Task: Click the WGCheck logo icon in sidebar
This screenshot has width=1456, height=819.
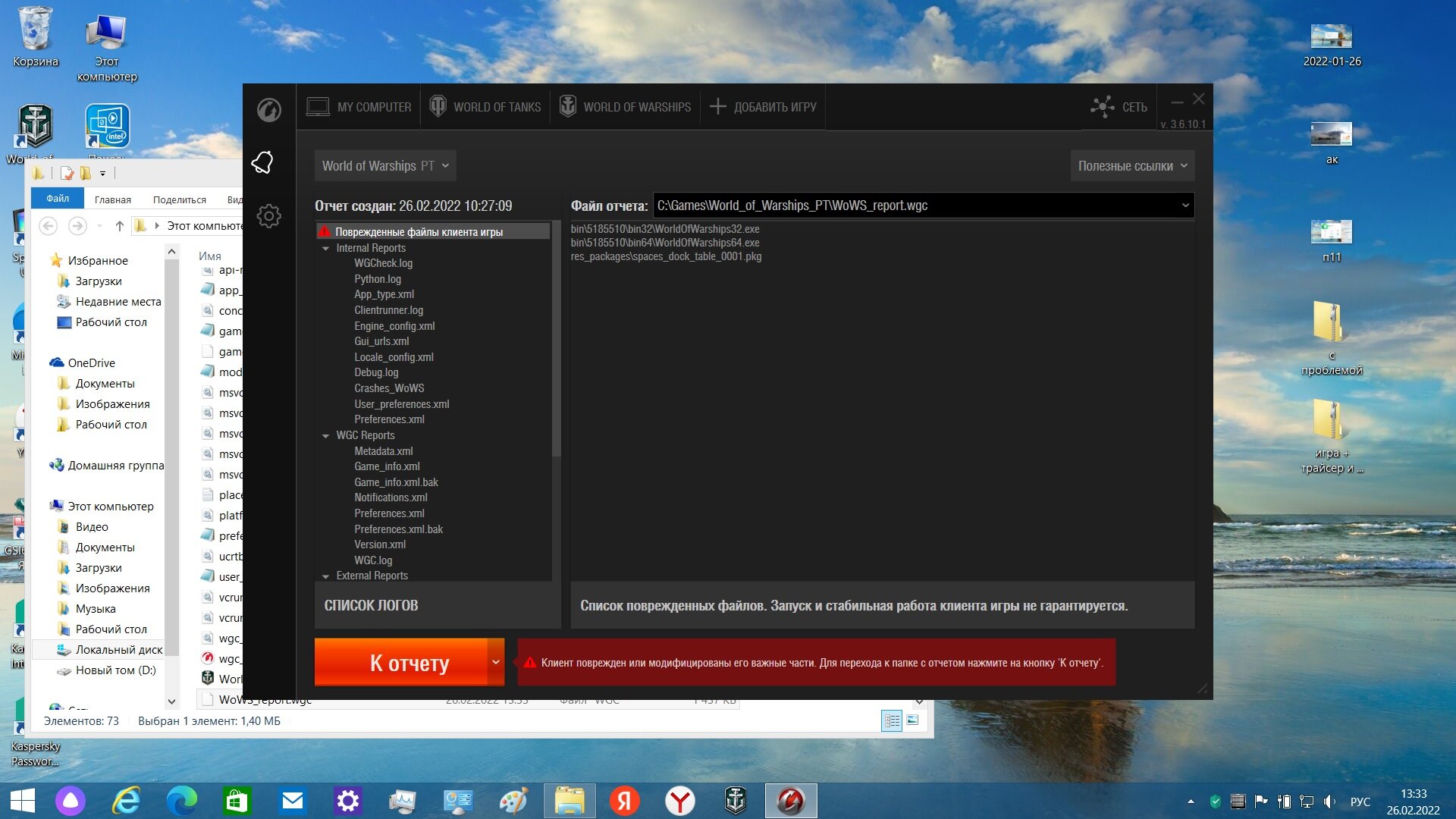Action: pos(268,110)
